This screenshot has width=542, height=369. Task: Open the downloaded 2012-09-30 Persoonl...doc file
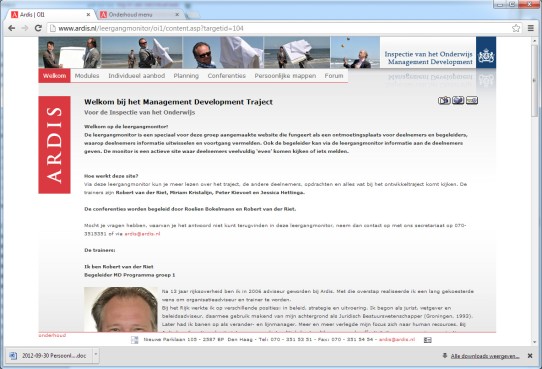[x=49, y=356]
